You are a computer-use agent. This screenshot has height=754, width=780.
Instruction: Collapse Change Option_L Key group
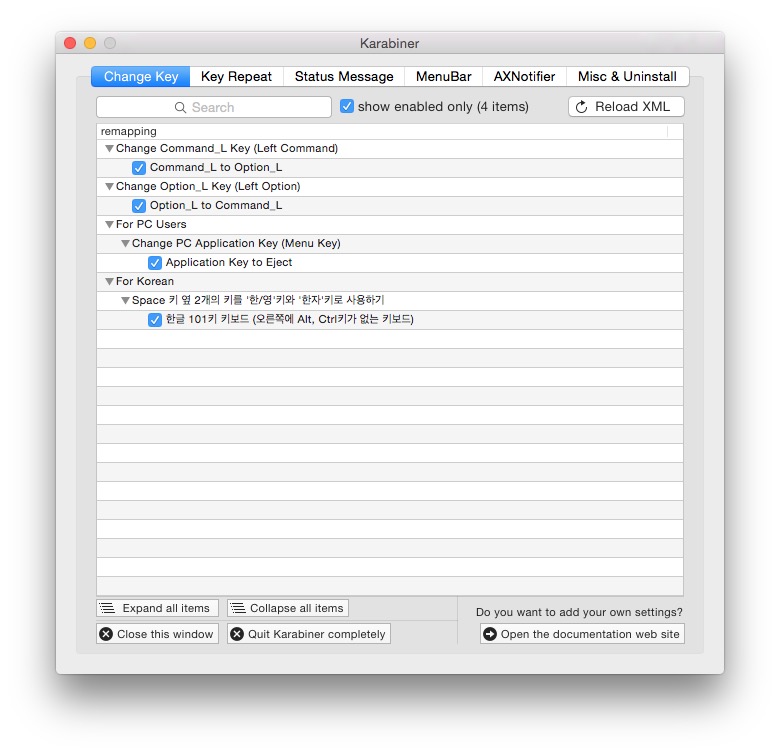[109, 187]
